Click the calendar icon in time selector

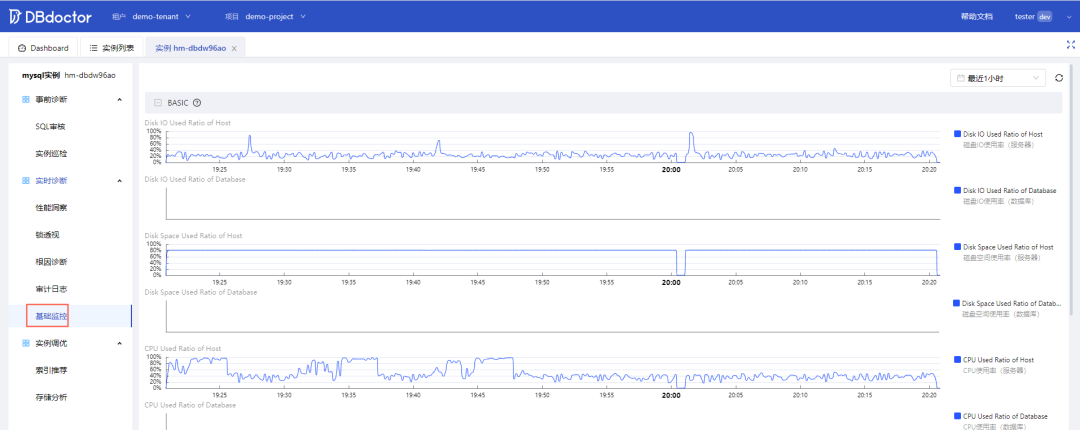click(960, 79)
